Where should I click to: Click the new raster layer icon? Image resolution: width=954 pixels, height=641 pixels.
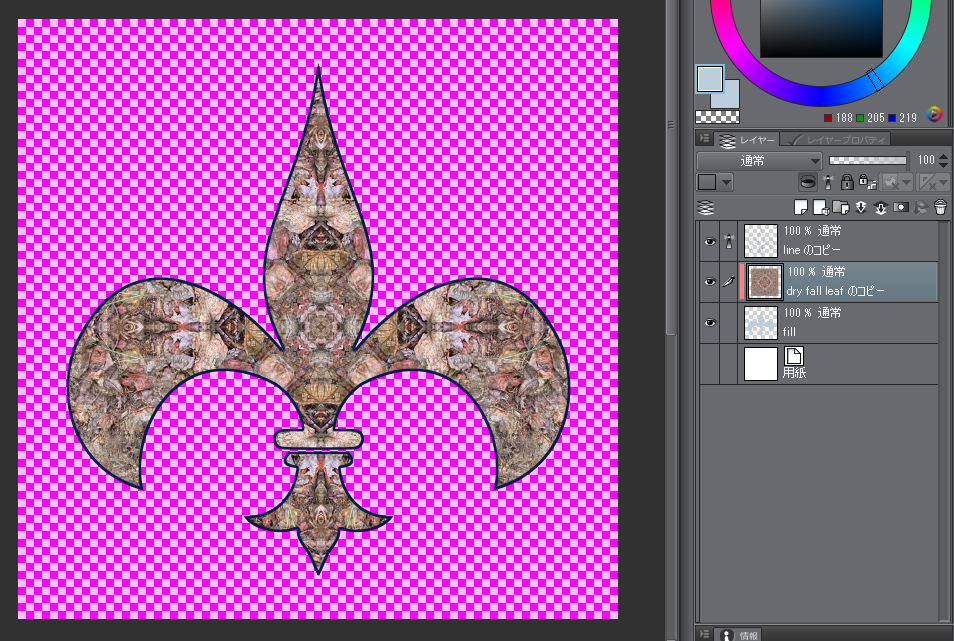(800, 207)
